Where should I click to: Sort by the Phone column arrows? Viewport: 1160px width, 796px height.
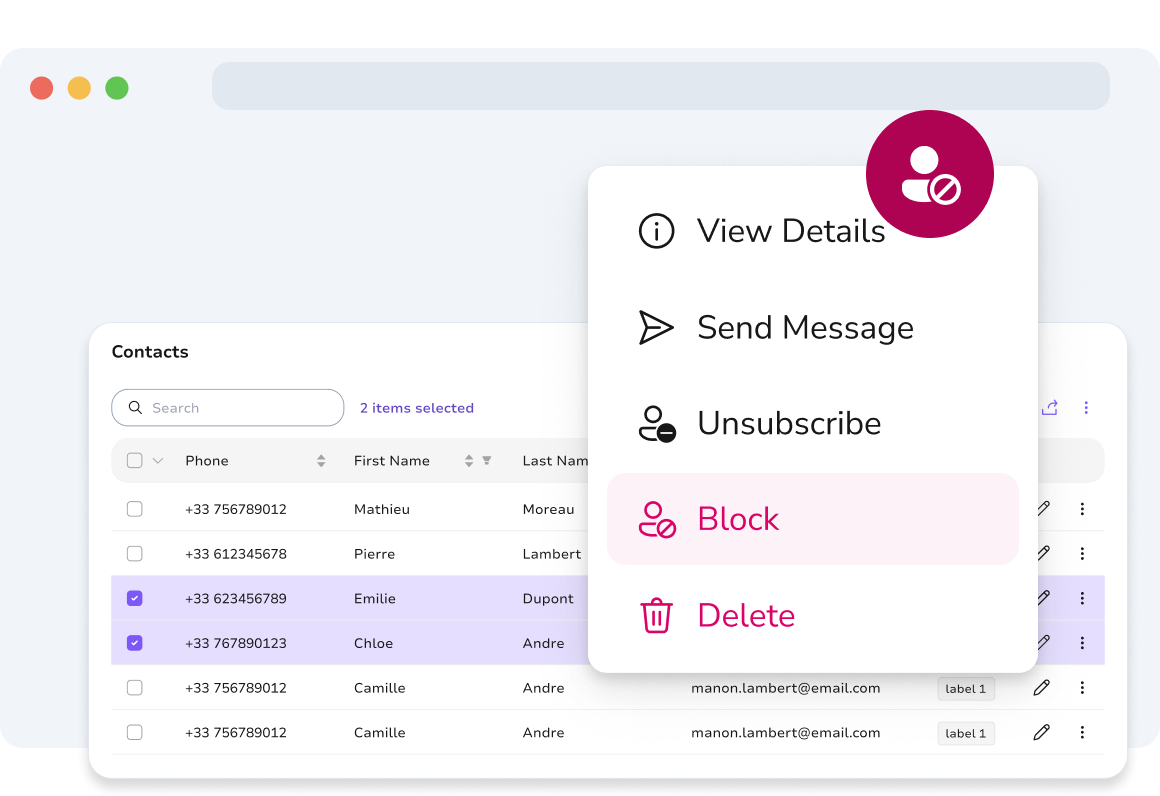click(x=321, y=460)
